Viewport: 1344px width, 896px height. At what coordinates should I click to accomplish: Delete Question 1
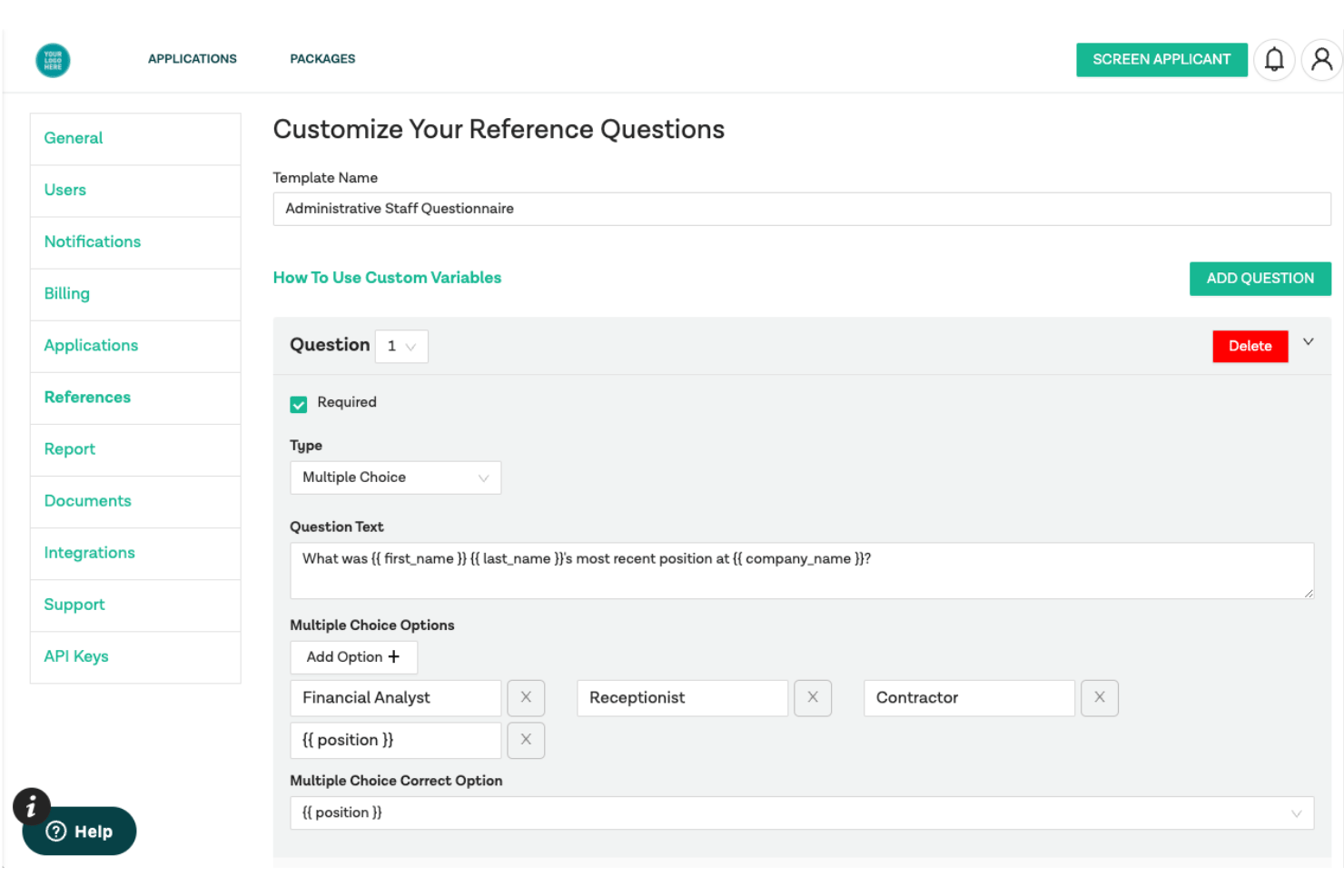click(x=1250, y=346)
